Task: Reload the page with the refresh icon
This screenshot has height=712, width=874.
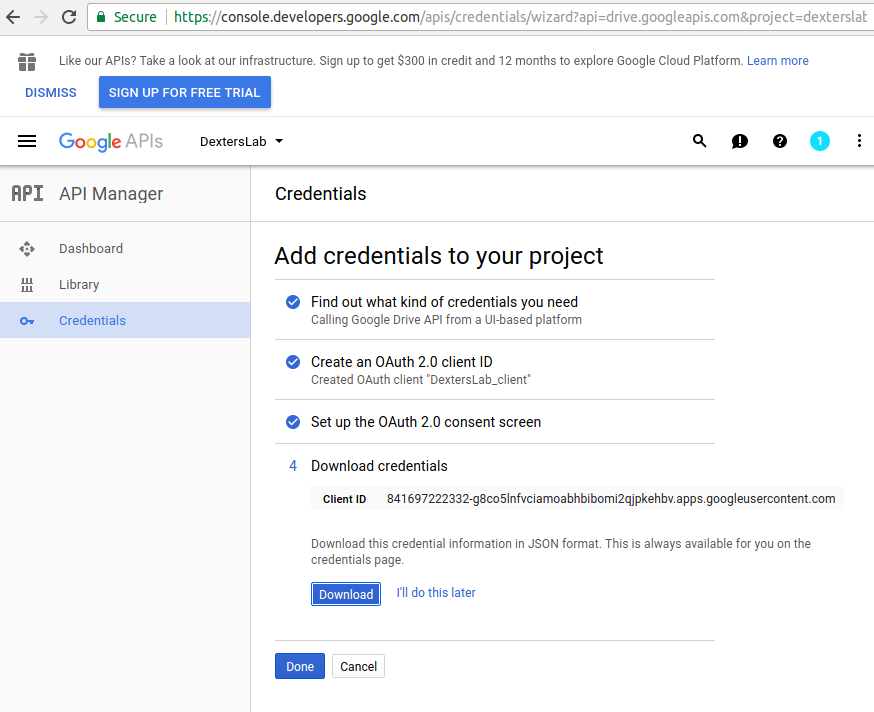Action: (x=69, y=17)
